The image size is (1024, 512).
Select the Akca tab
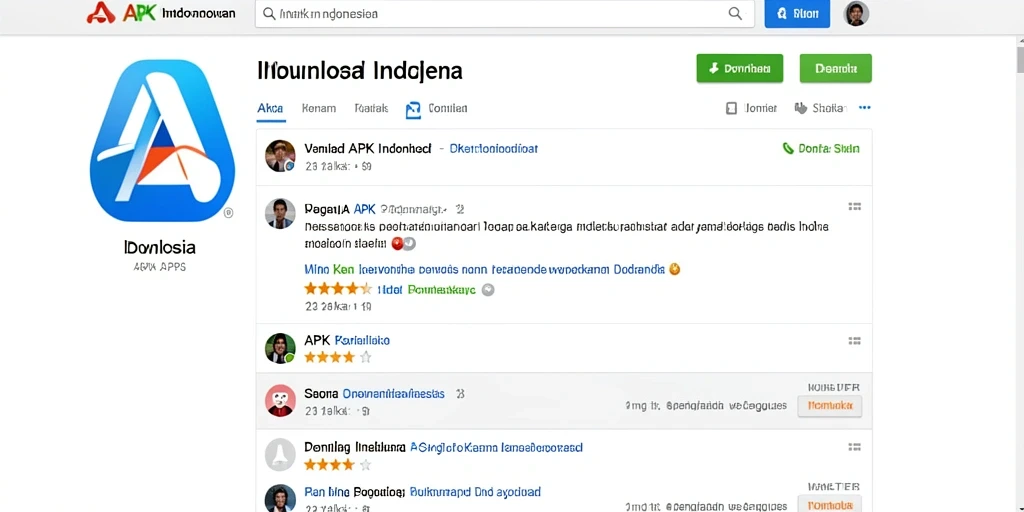coord(270,108)
